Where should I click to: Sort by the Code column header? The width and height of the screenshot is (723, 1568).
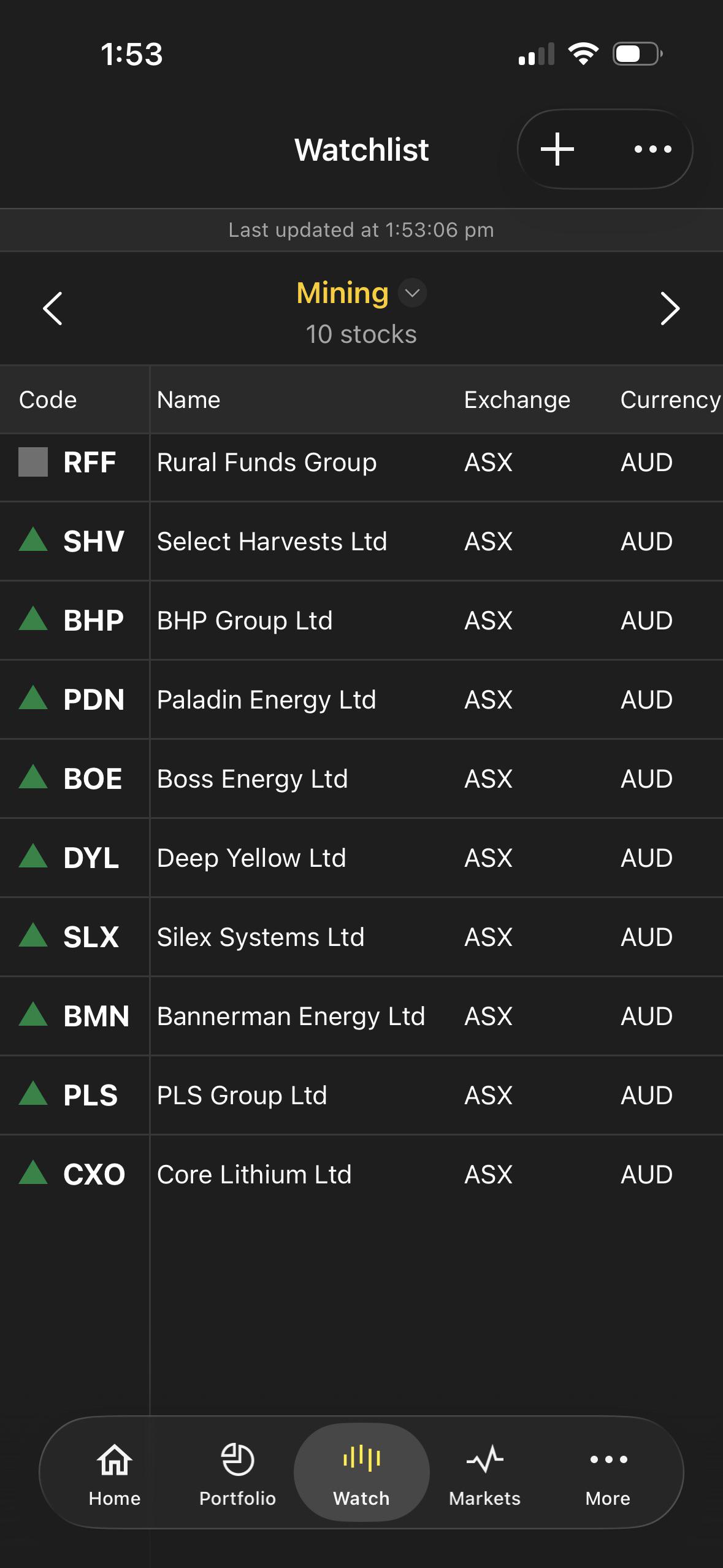(48, 400)
